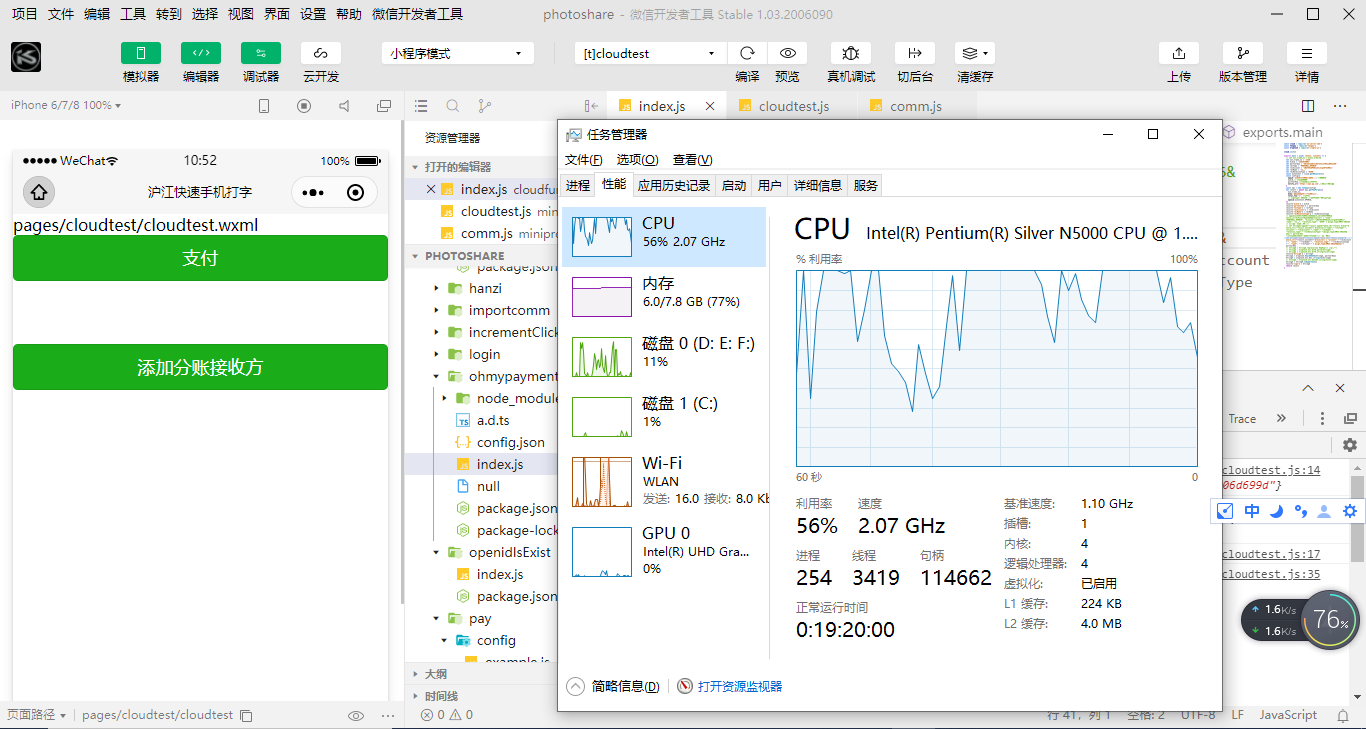
Task: Toggle the eye icon beside page path
Action: pyautogui.click(x=355, y=715)
